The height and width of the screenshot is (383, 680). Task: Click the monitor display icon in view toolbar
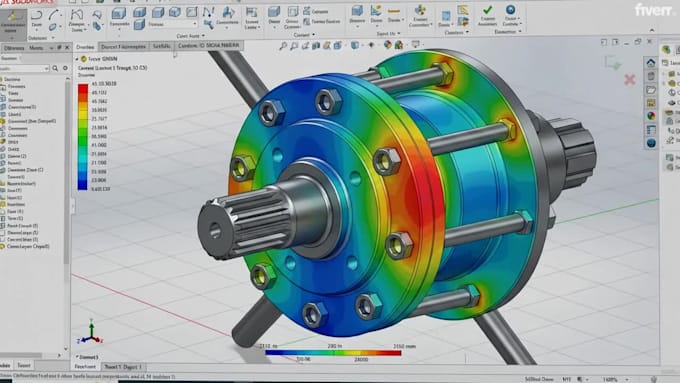tap(415, 44)
